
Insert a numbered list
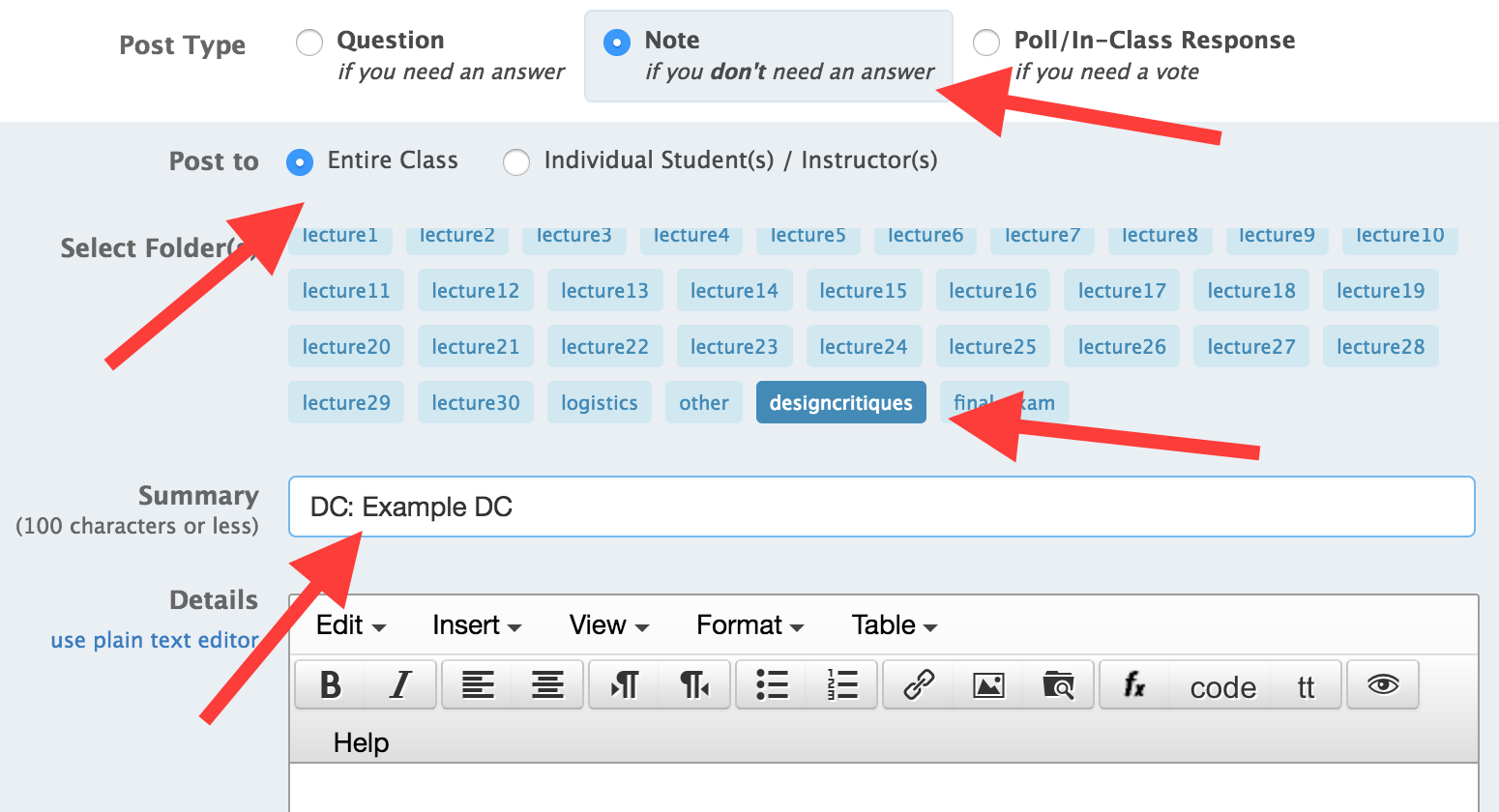point(842,685)
